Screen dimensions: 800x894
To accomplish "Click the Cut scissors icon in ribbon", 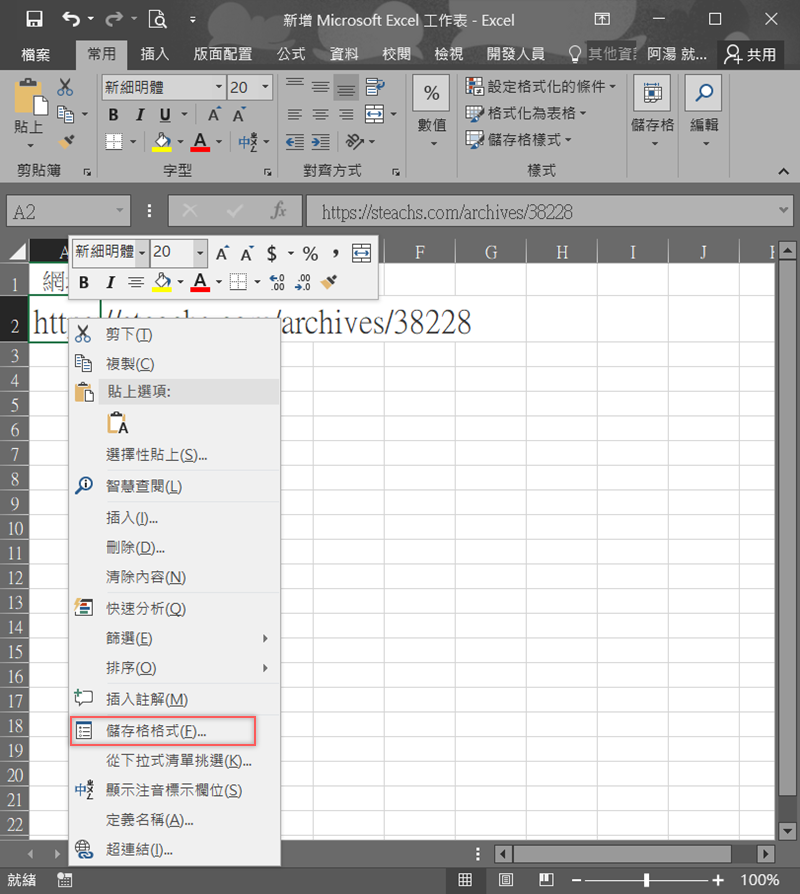I will pyautogui.click(x=66, y=88).
